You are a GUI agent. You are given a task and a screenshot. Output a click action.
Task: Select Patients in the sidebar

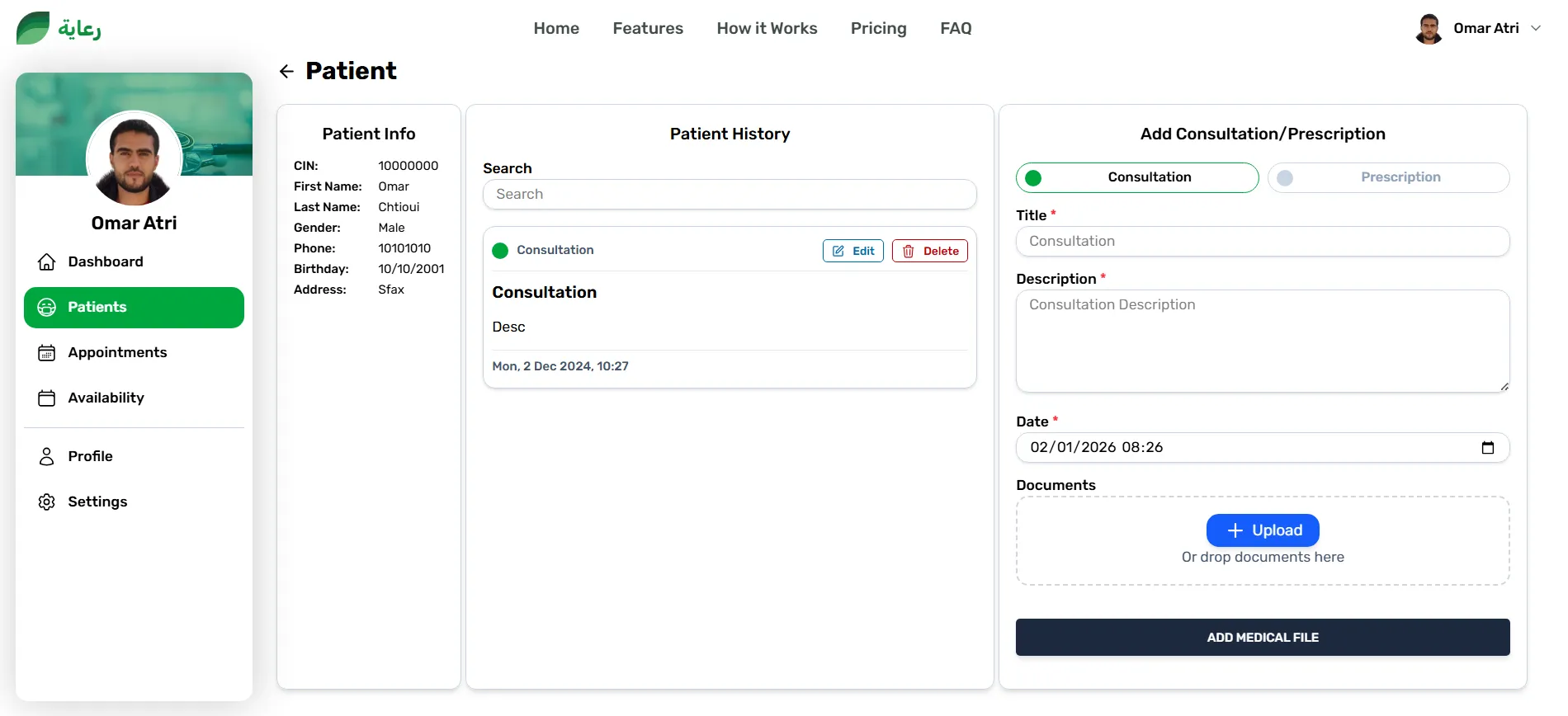pyautogui.click(x=134, y=308)
